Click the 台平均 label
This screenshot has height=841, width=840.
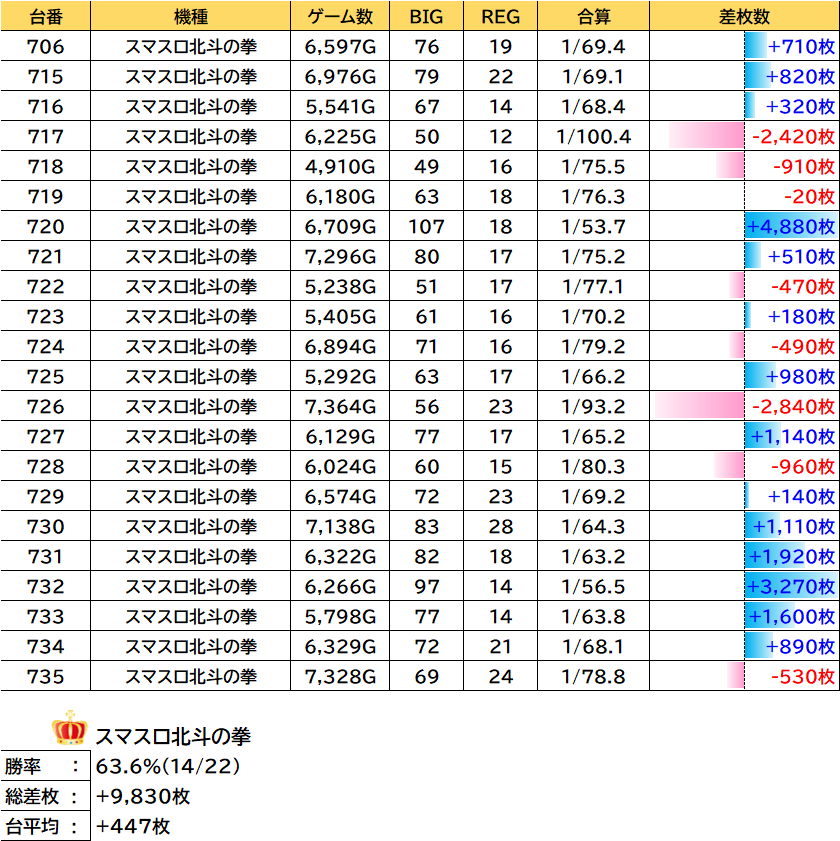coord(32,827)
